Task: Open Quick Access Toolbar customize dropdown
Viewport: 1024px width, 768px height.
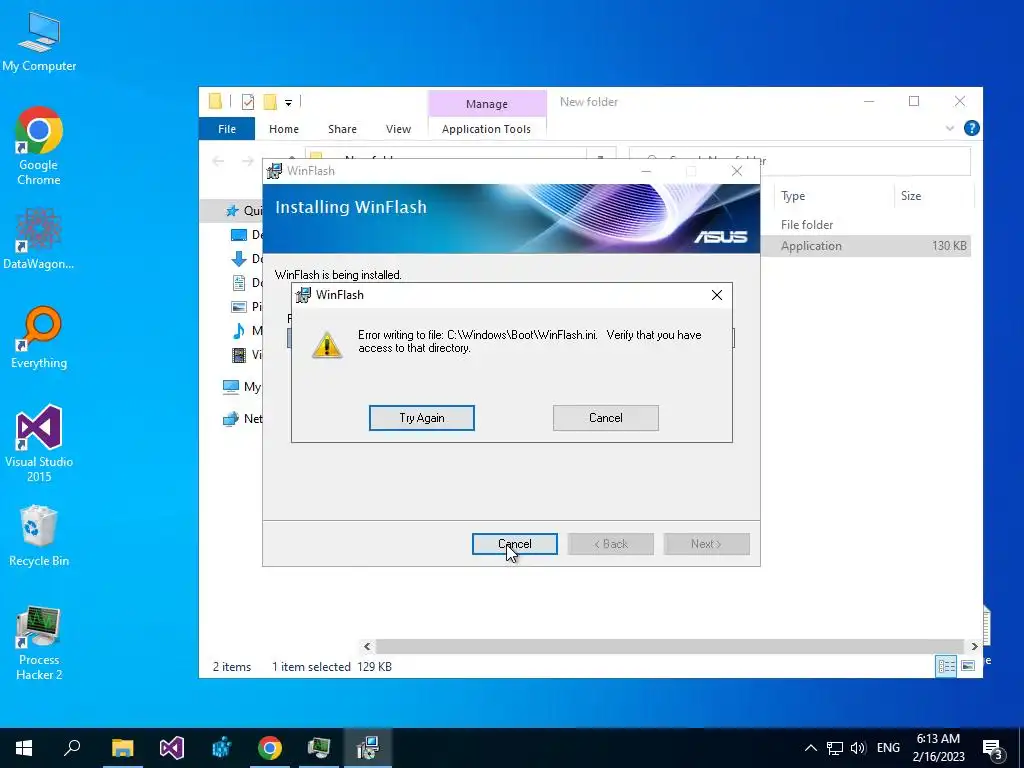Action: [288, 102]
